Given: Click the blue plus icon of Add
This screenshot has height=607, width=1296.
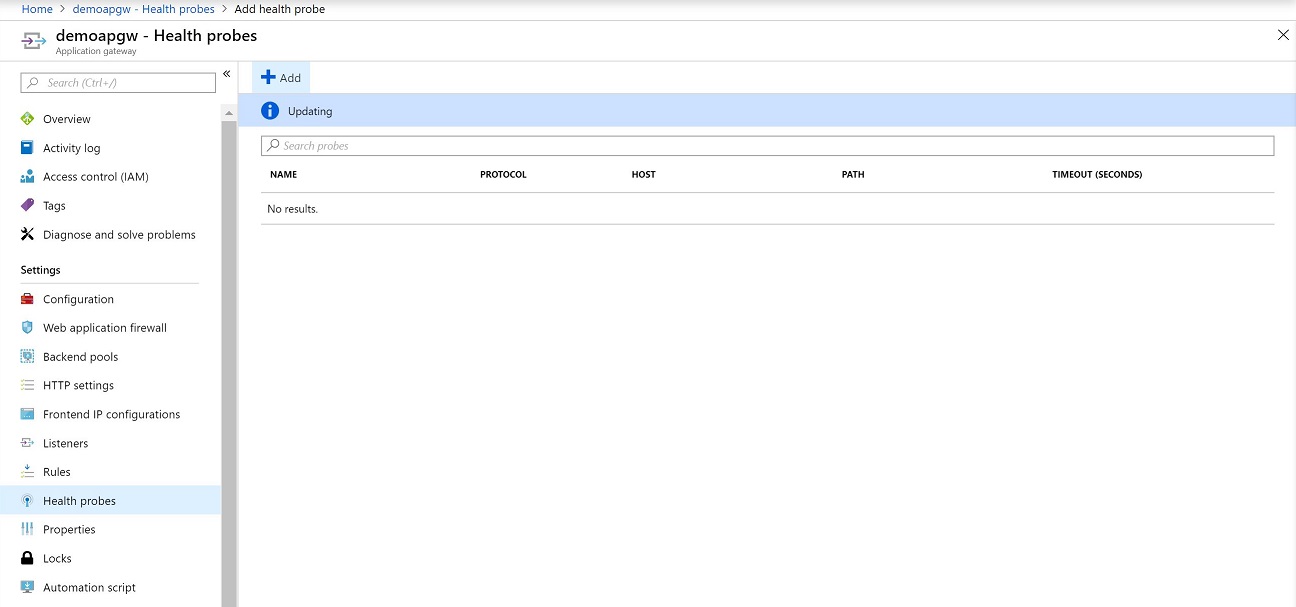Looking at the screenshot, I should [268, 77].
